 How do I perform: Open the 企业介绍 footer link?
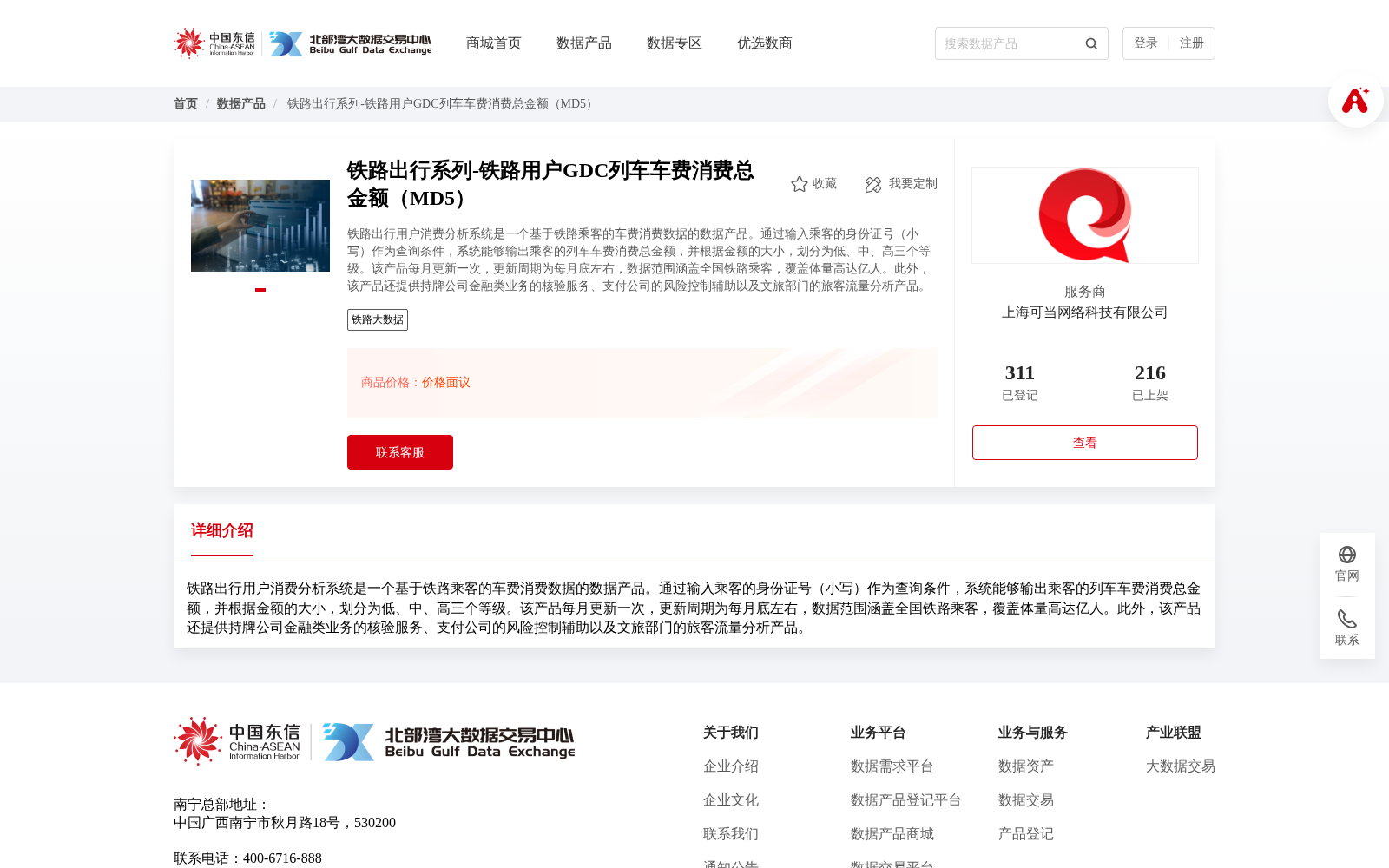tap(731, 766)
